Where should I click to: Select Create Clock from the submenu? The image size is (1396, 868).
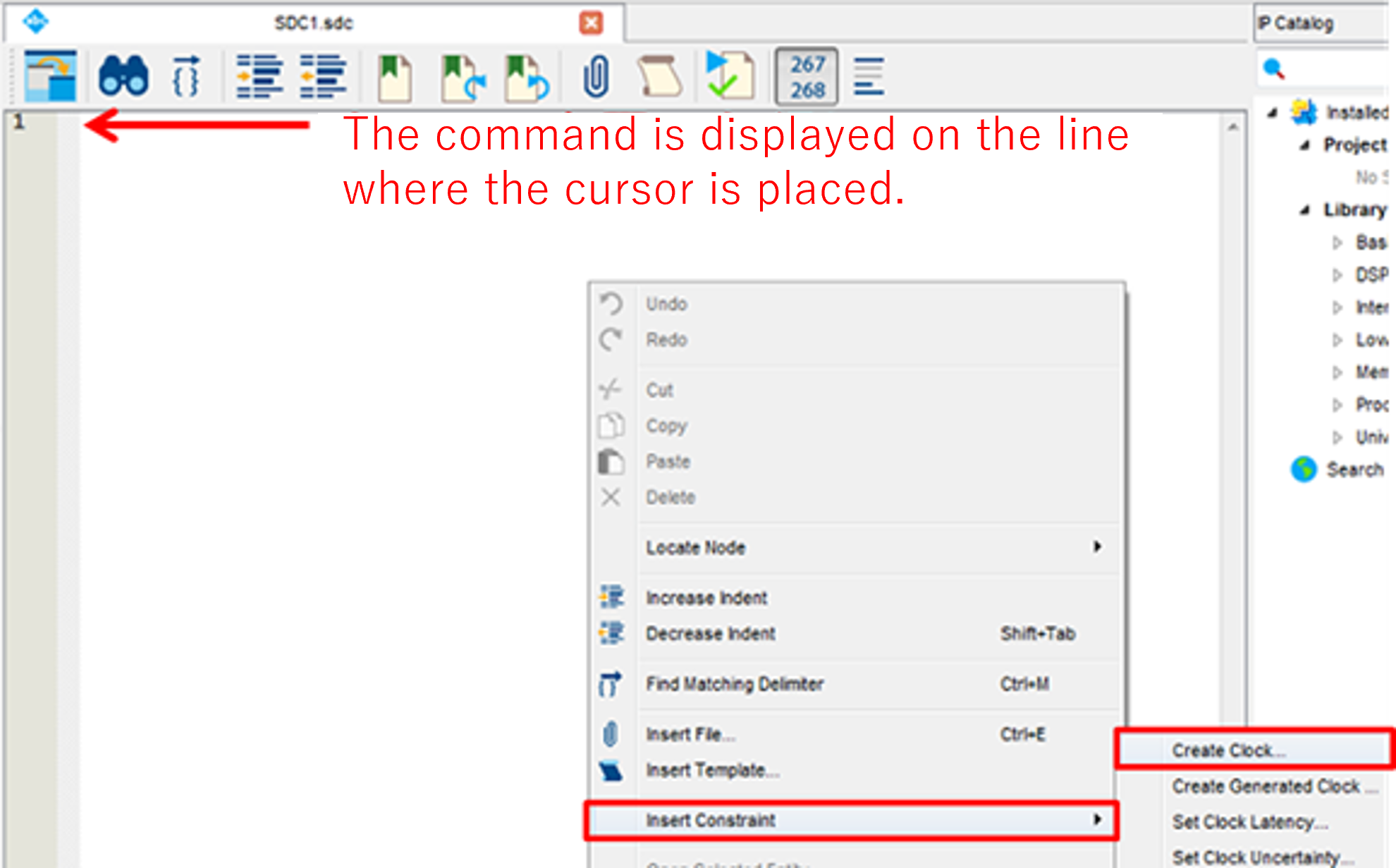tap(1228, 750)
